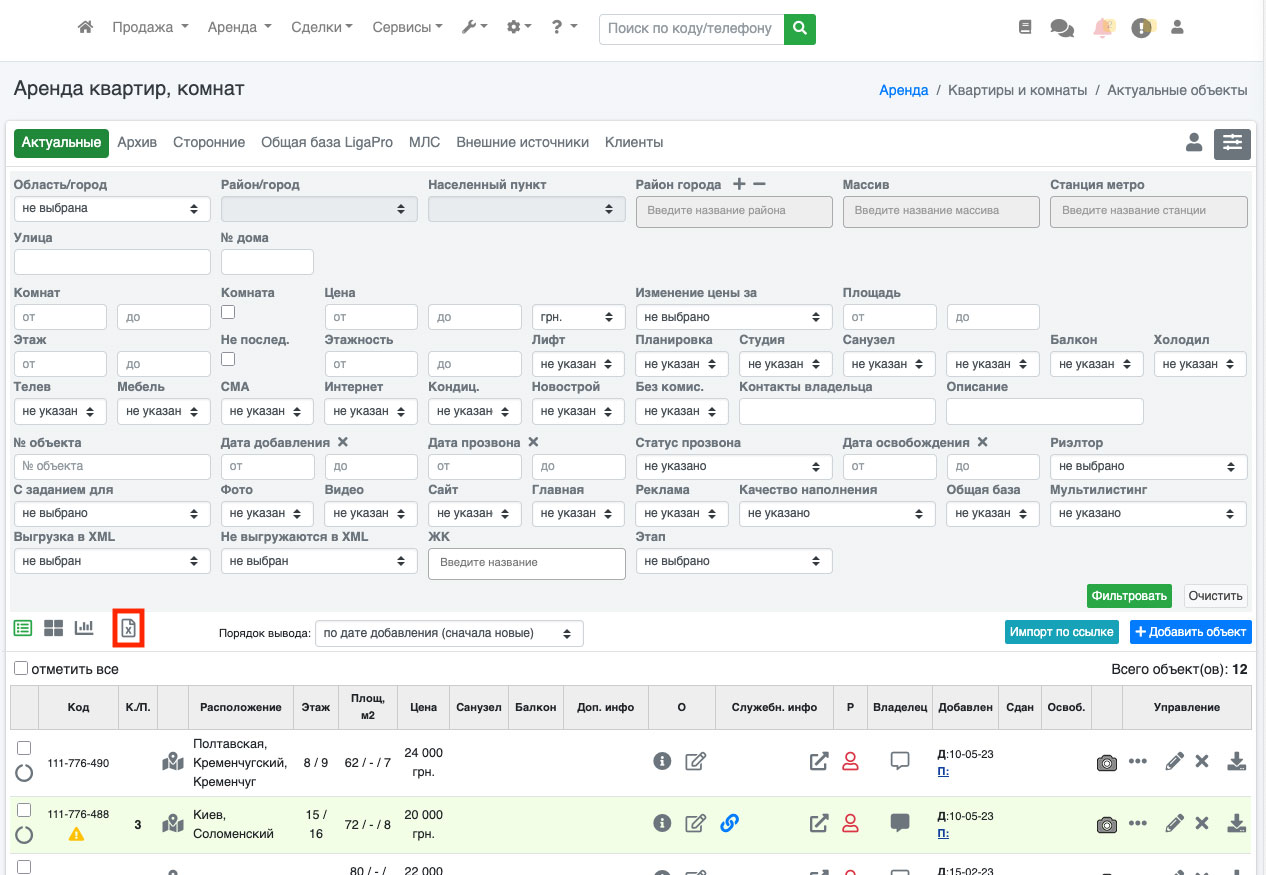Open the chat messages icon
This screenshot has width=1266, height=875.
click(1062, 28)
